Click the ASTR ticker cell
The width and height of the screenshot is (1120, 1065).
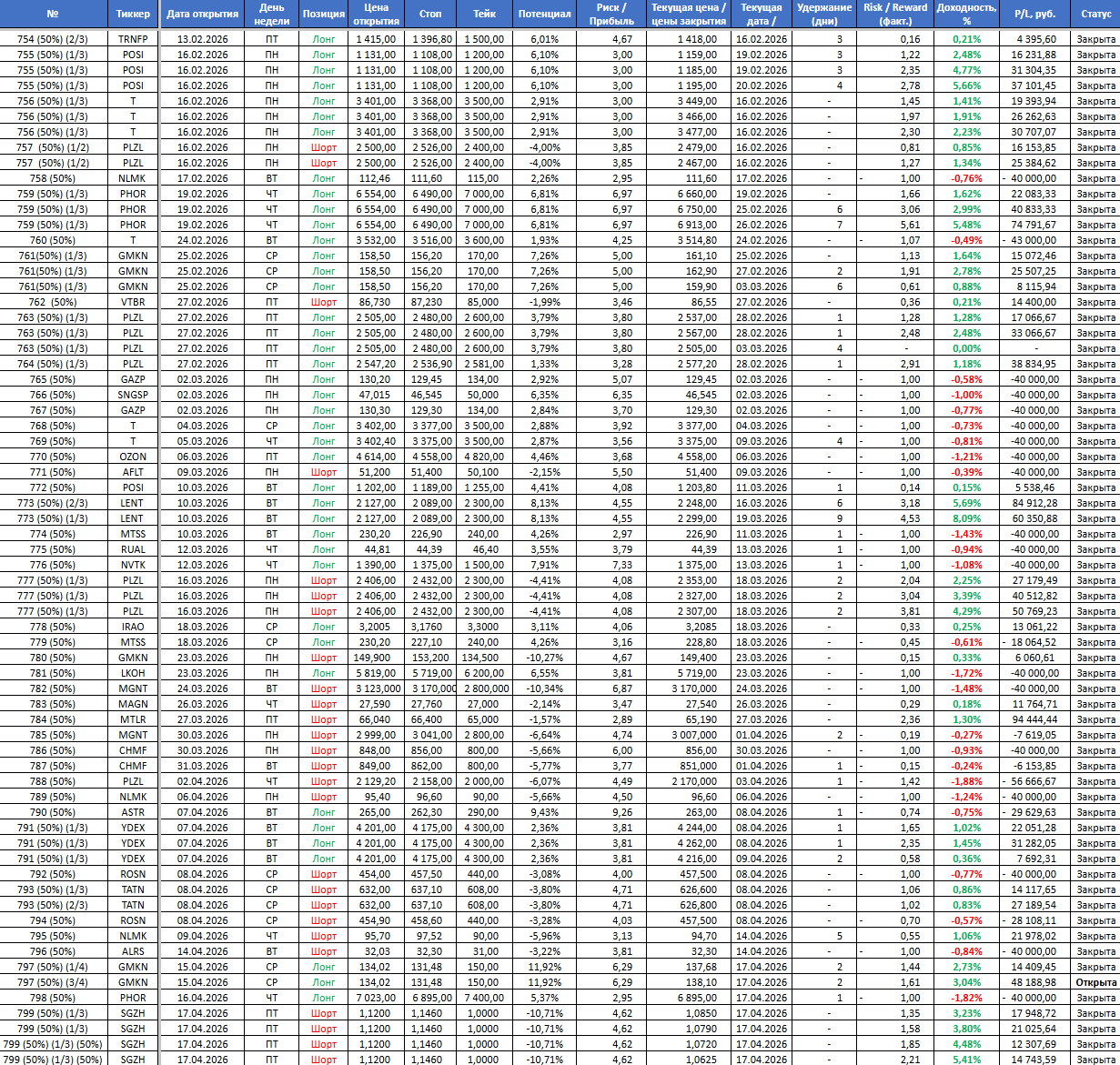pyautogui.click(x=133, y=812)
